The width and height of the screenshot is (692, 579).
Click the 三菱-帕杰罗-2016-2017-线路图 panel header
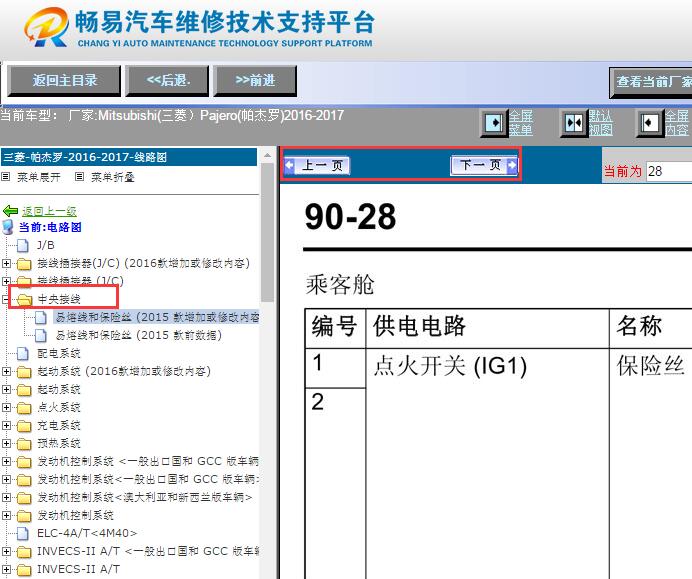coord(129,157)
